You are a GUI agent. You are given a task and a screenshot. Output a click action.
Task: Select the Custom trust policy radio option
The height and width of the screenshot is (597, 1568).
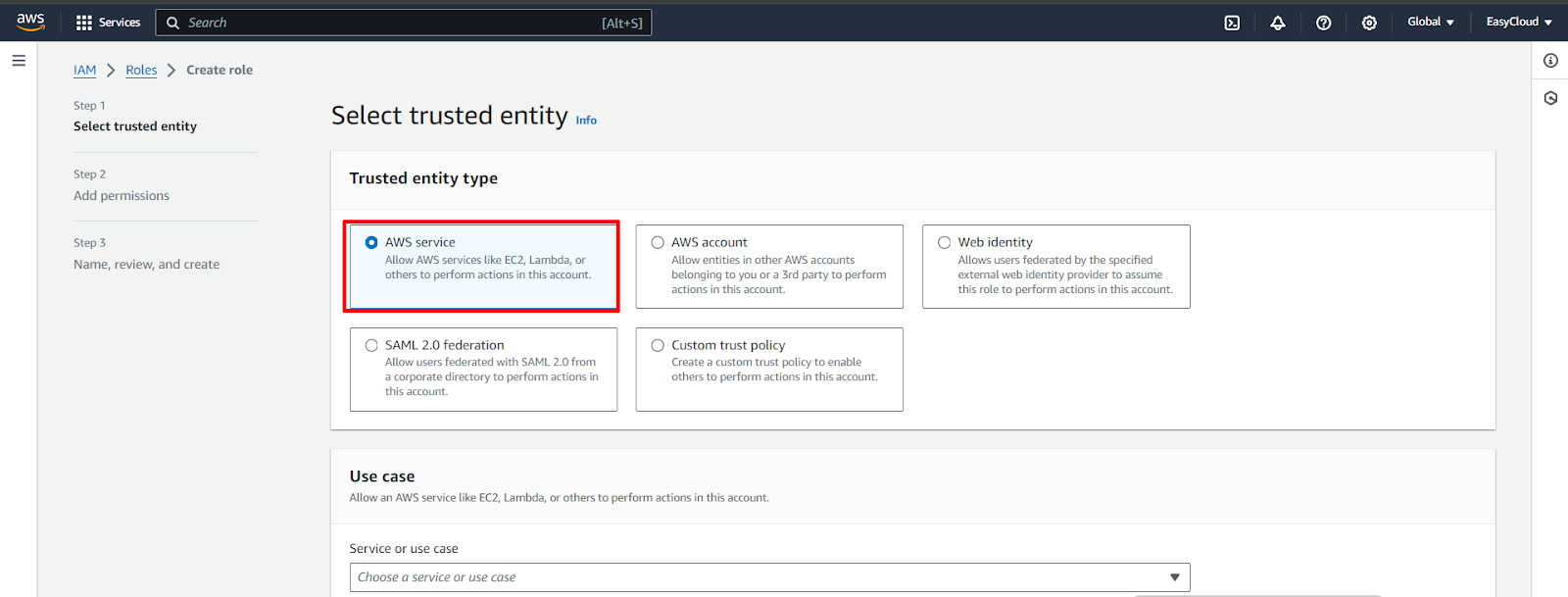click(x=658, y=345)
